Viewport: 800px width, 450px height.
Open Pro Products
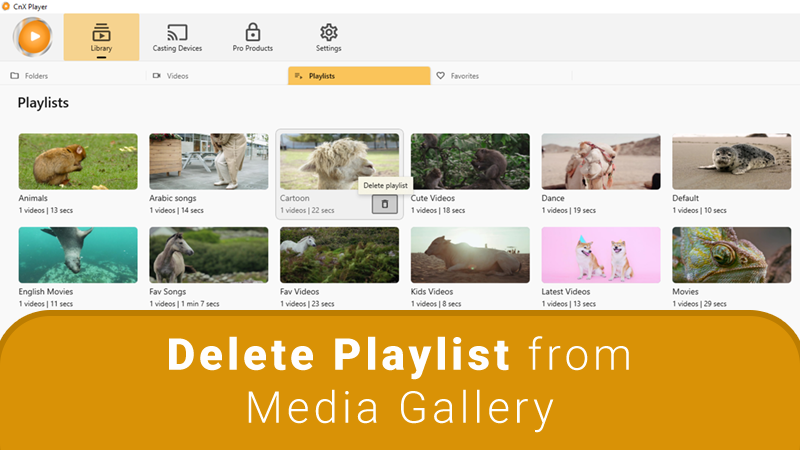253,37
